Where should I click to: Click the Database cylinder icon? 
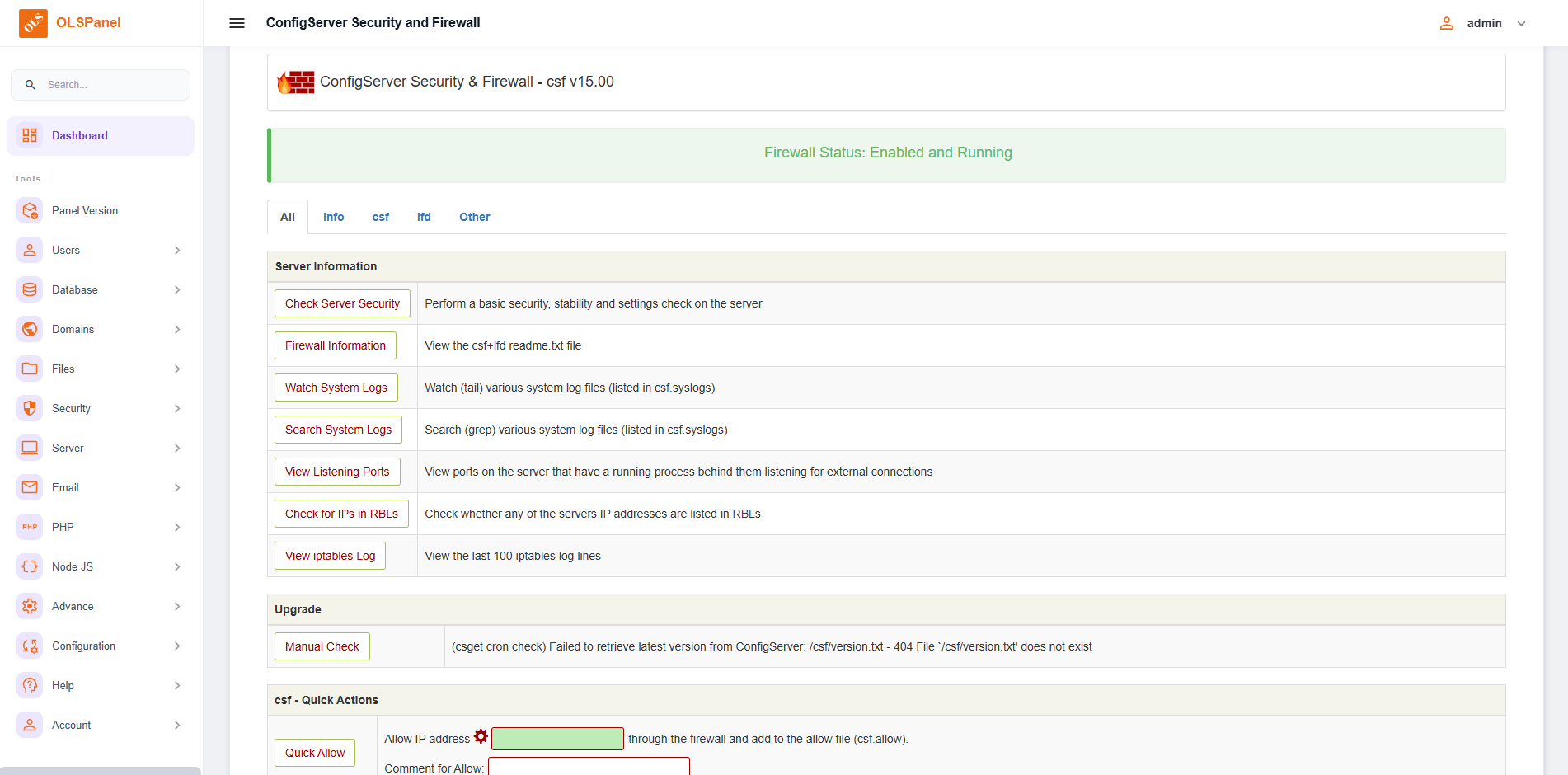pos(30,289)
